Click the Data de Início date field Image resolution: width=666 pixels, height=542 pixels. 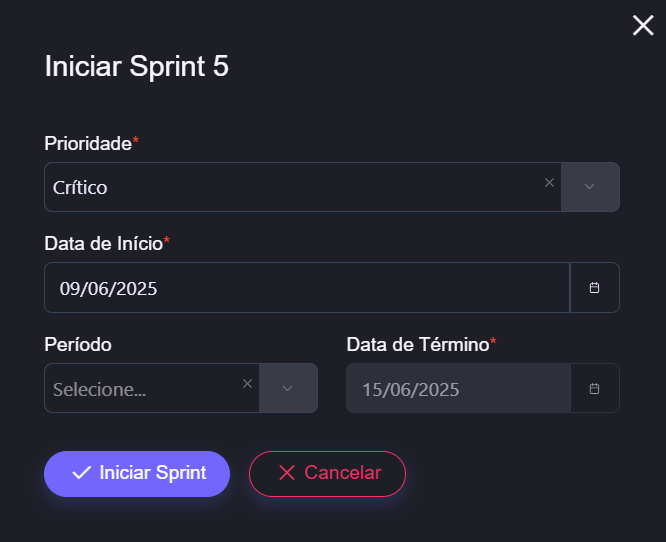(306, 288)
